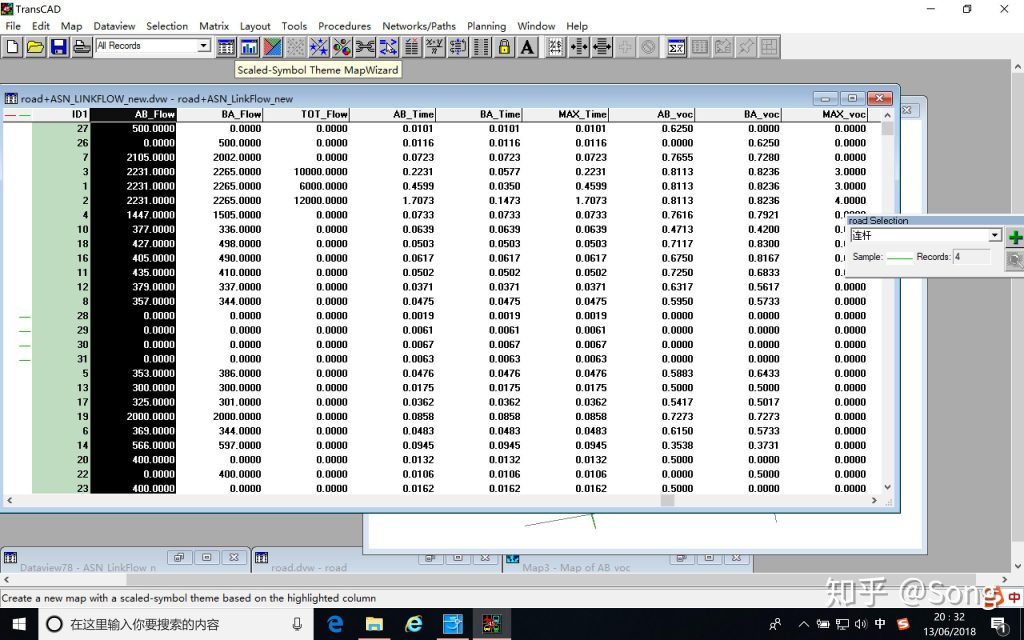
Task: Click the AB_Flow column header
Action: point(133,114)
